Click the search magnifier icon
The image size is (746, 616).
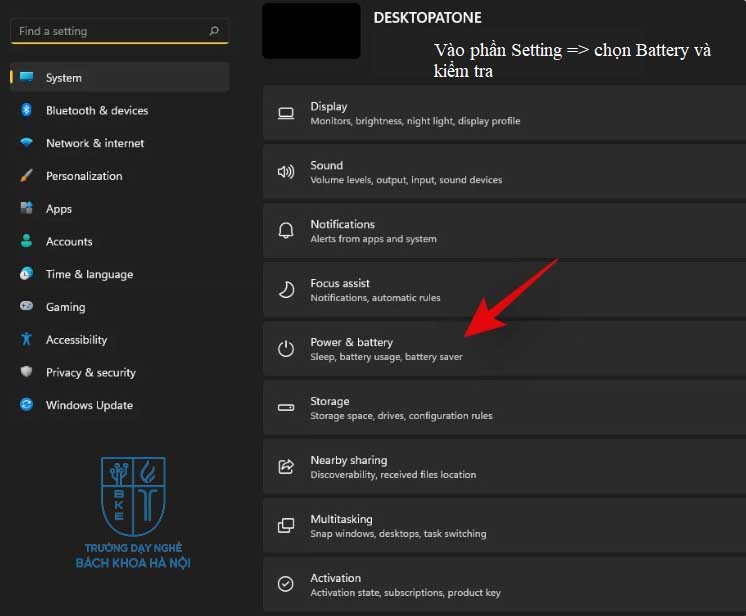point(214,31)
